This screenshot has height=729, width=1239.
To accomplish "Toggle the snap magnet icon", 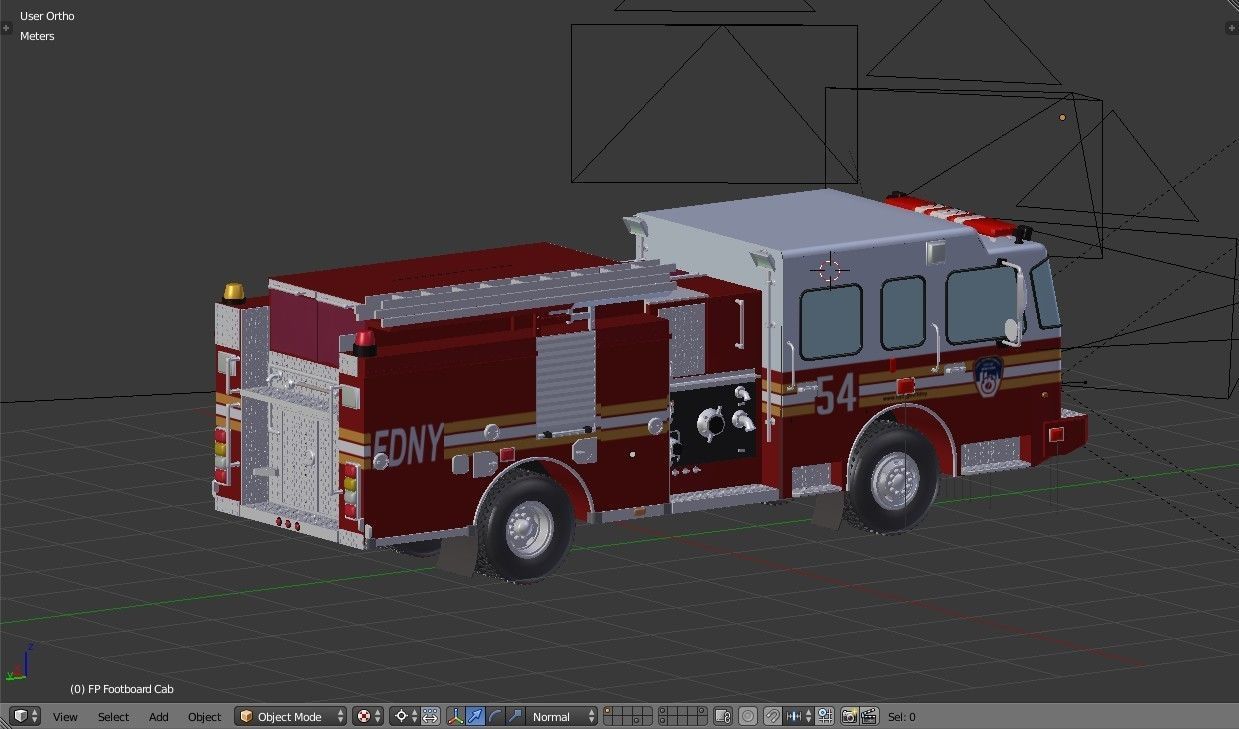I will (x=773, y=716).
